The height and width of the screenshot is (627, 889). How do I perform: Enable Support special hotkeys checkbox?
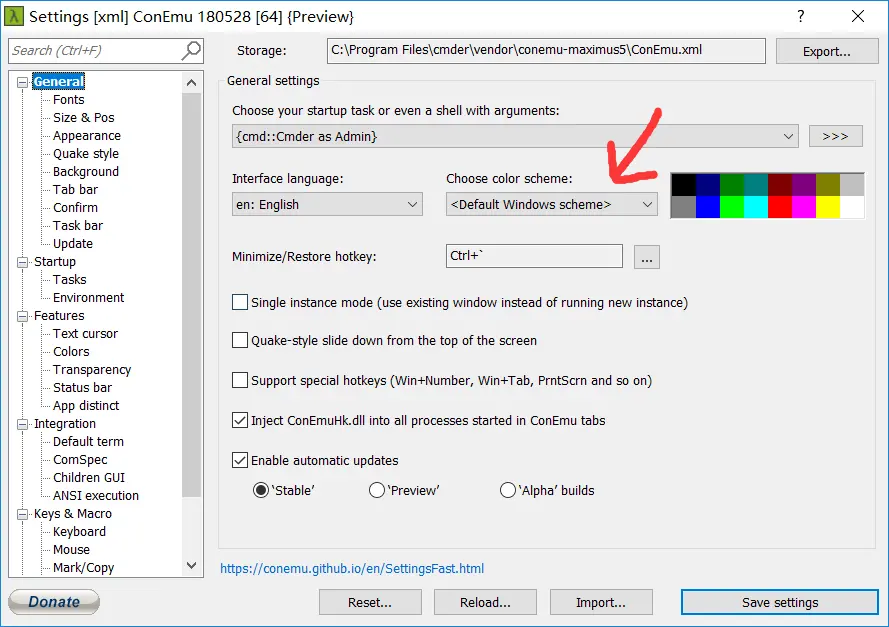point(240,380)
